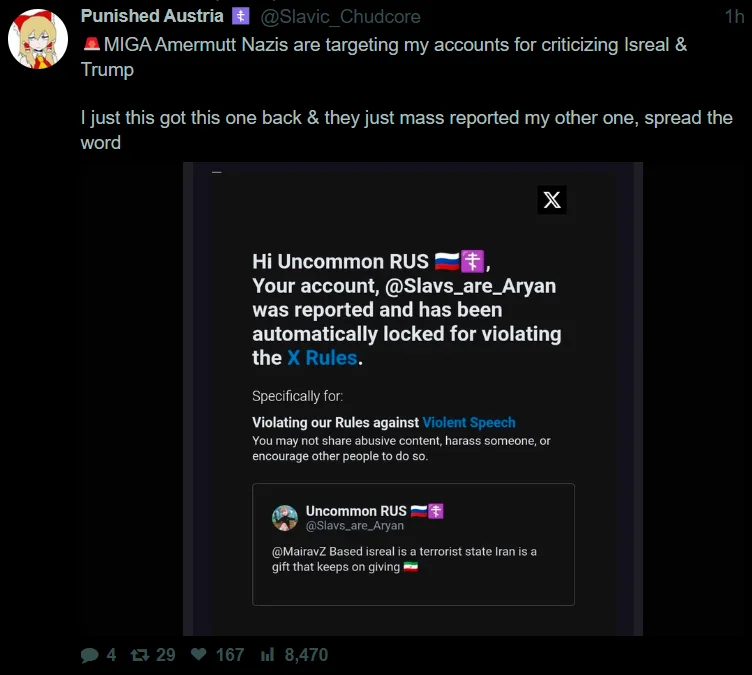Click the dash mark atop the embedded image
The image size is (752, 675).
pyautogui.click(x=216, y=172)
